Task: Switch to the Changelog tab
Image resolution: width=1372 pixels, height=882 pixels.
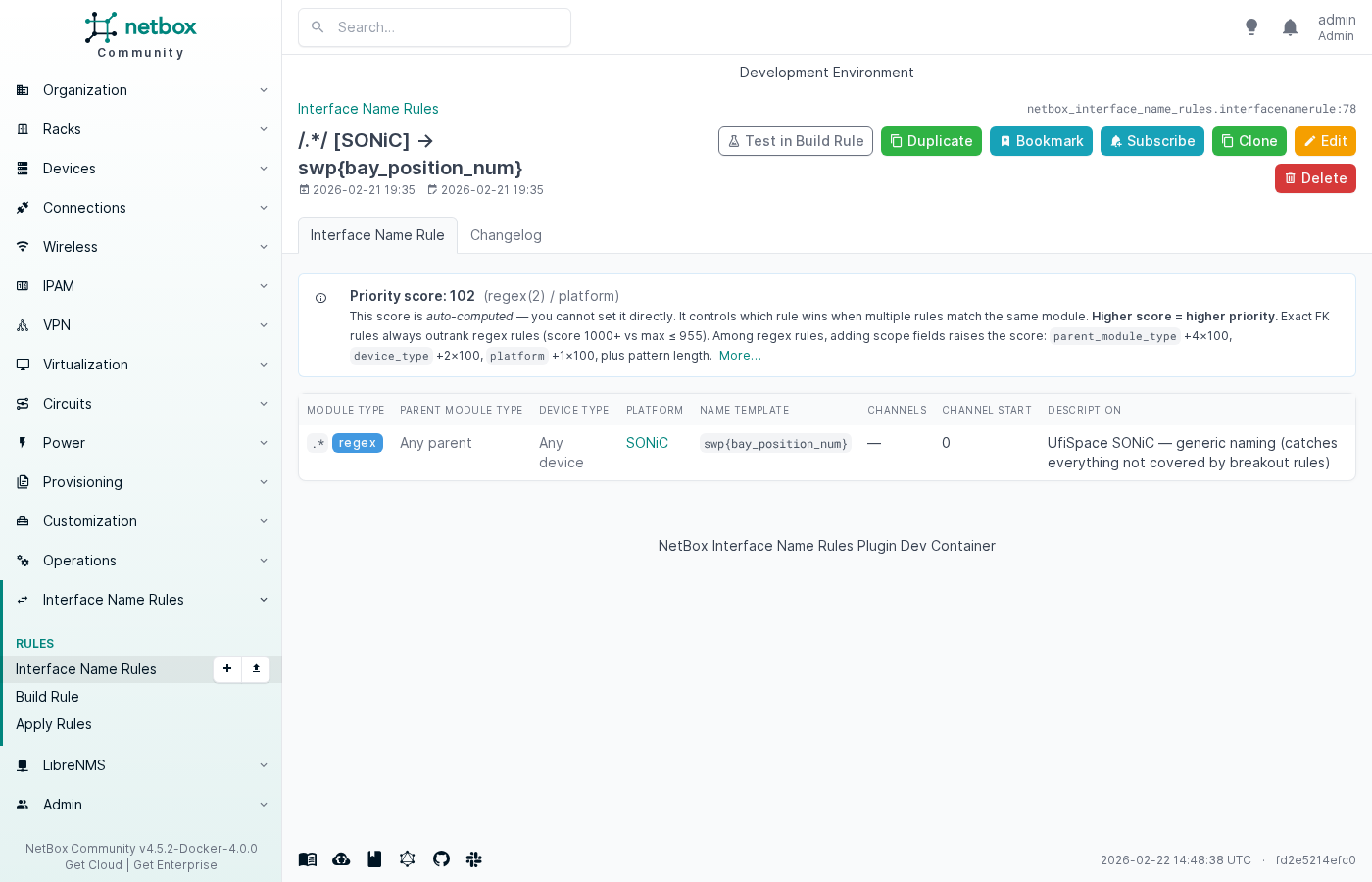Action: point(506,235)
